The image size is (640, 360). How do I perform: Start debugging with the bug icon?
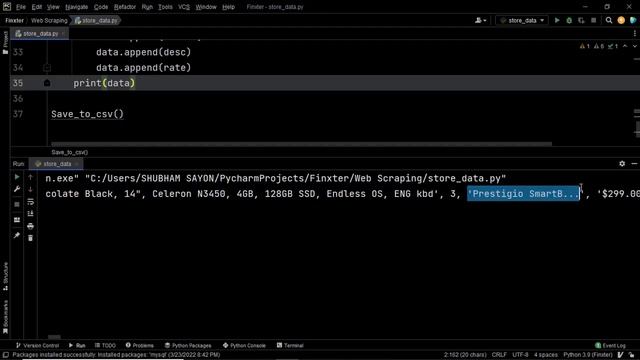pos(569,20)
